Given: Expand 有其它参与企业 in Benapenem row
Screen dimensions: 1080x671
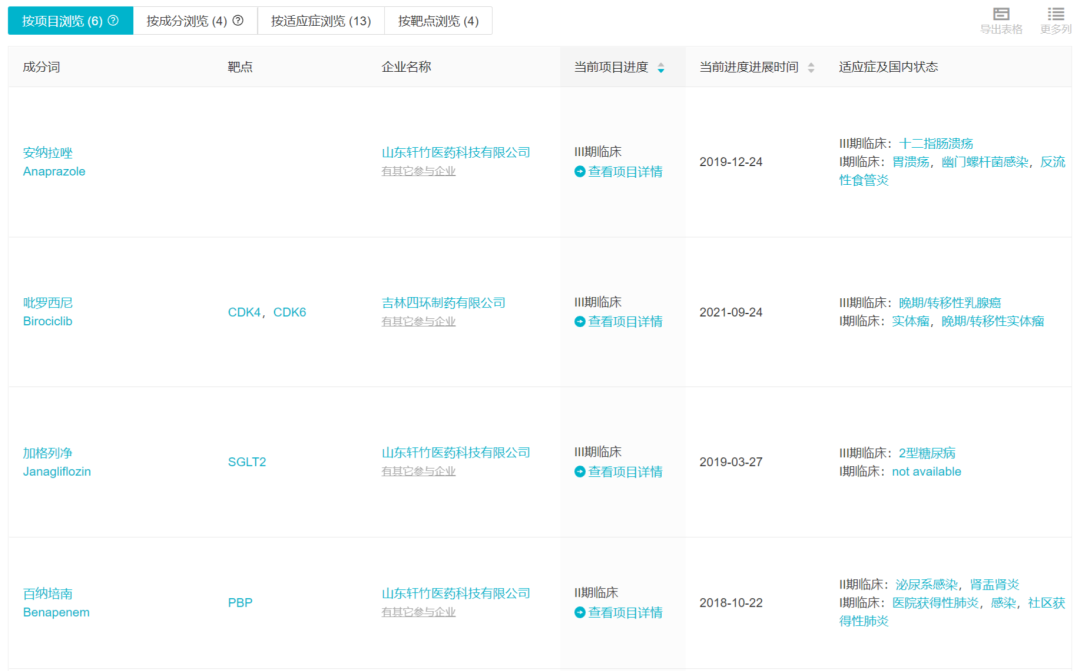Looking at the screenshot, I should click(x=418, y=613).
